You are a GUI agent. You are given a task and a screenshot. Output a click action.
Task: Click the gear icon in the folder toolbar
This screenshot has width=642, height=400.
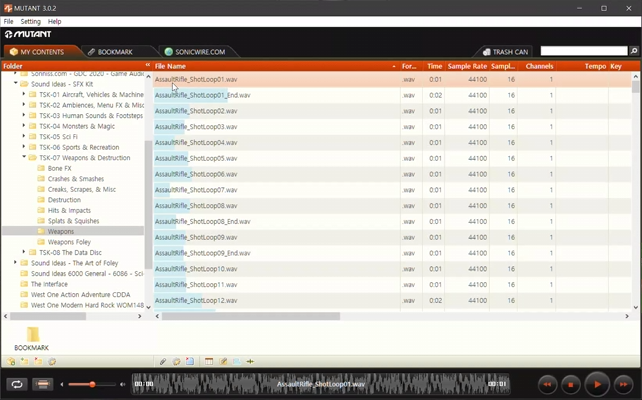(52, 362)
